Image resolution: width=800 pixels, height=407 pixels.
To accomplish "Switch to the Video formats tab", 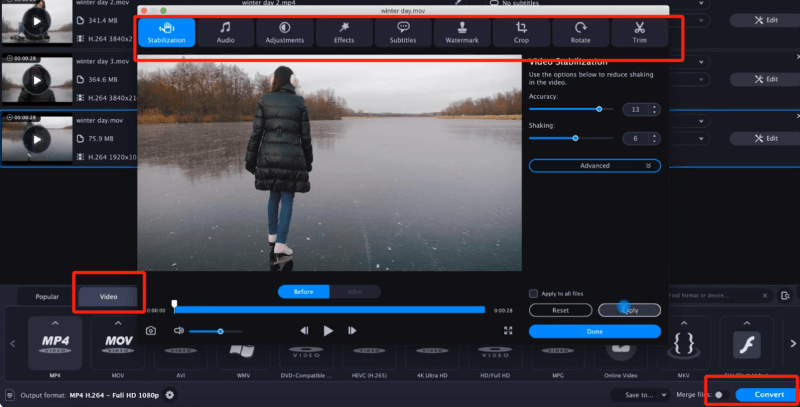I will coord(108,296).
